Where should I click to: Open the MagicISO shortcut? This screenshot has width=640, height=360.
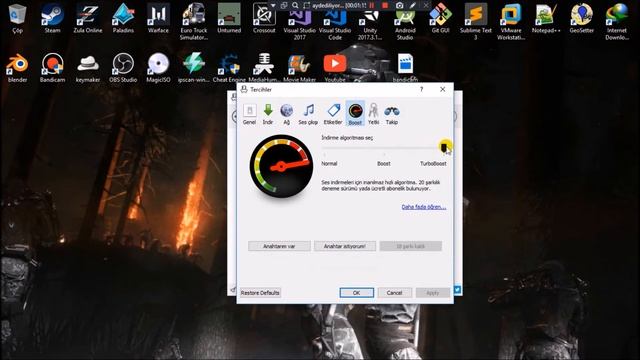pos(158,68)
